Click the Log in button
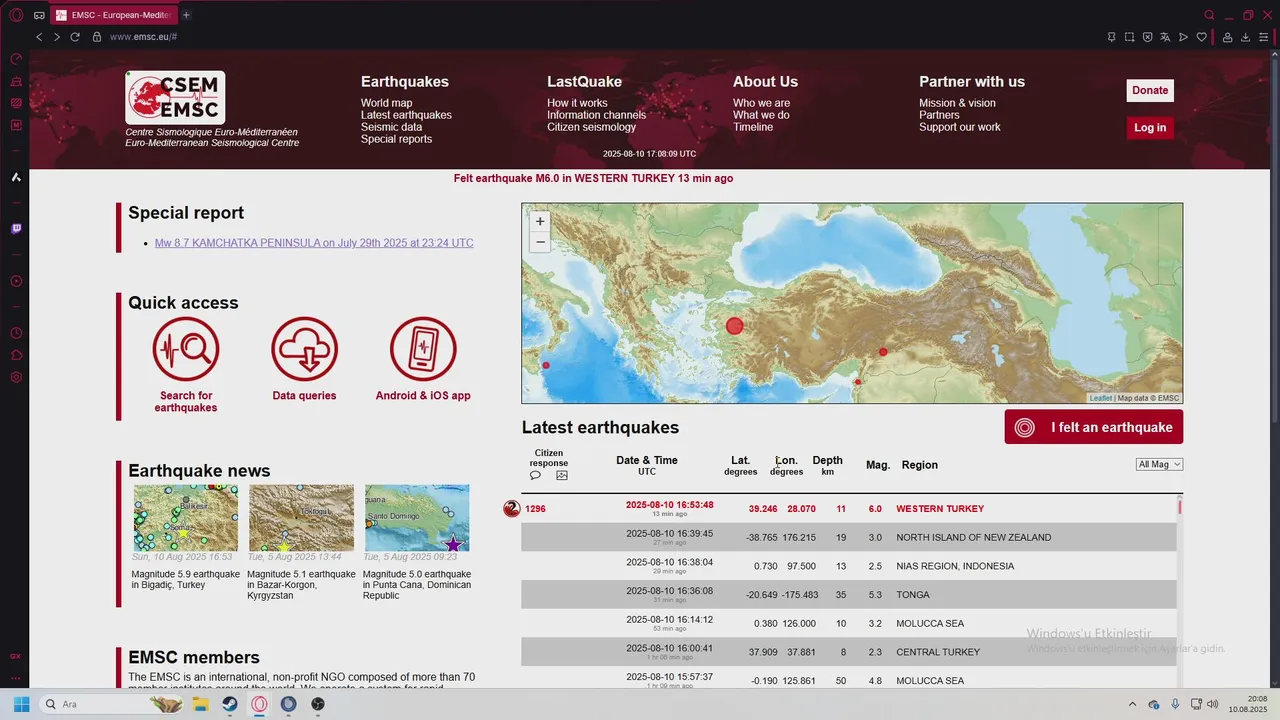The height and width of the screenshot is (720, 1280). tap(1150, 128)
